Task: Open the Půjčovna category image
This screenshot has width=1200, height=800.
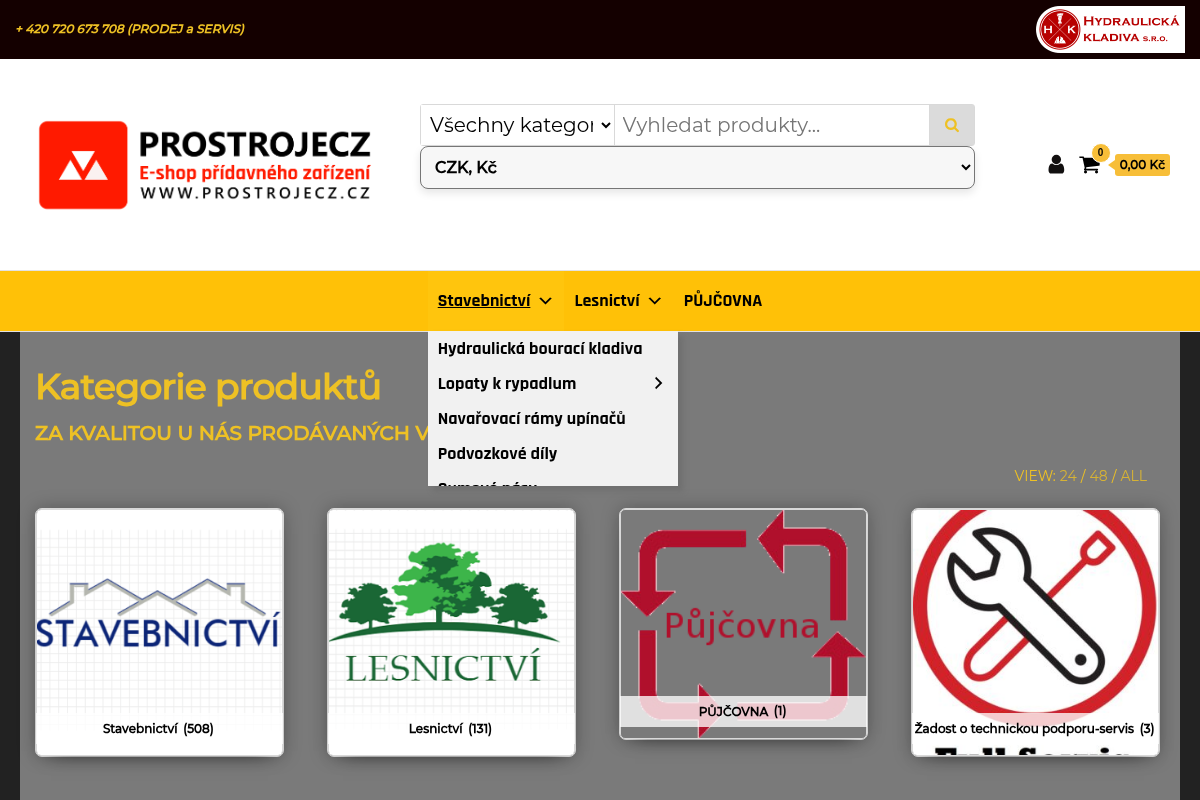Action: [743, 624]
